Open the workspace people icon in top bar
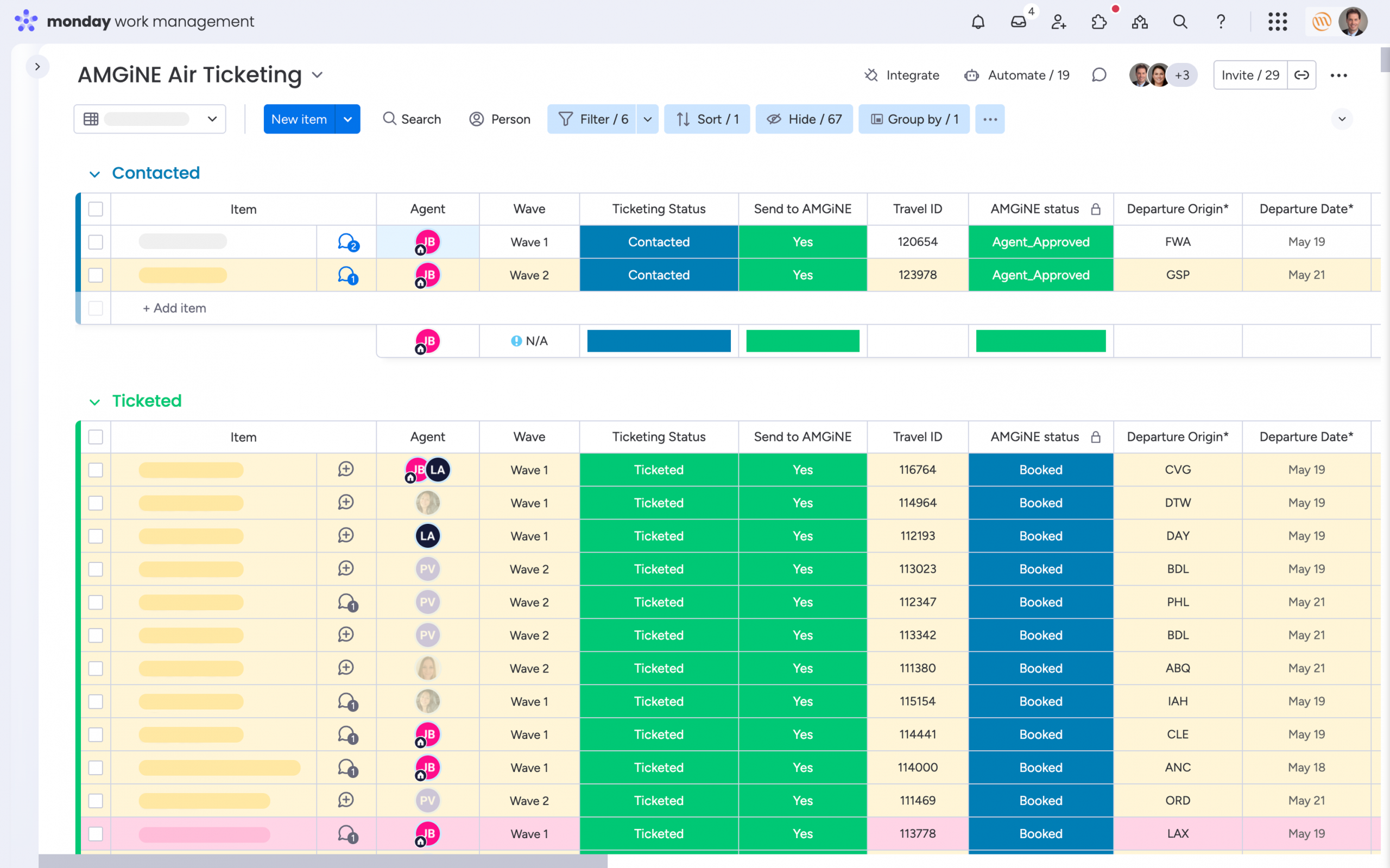Viewport: 1390px width, 868px height. (1140, 22)
